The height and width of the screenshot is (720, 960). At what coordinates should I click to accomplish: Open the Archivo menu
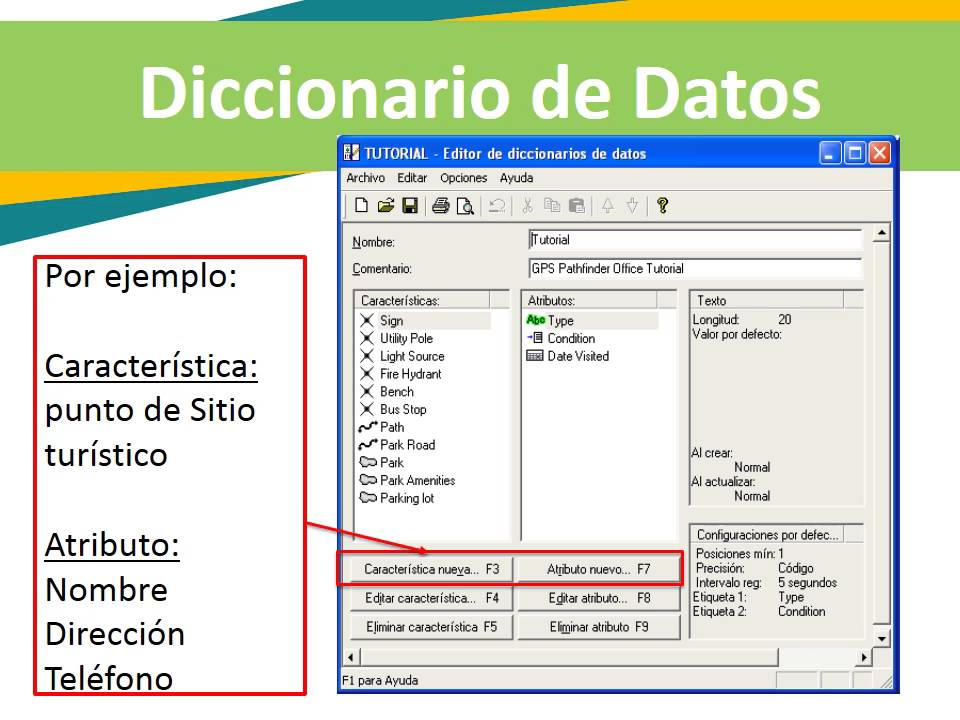(x=366, y=178)
